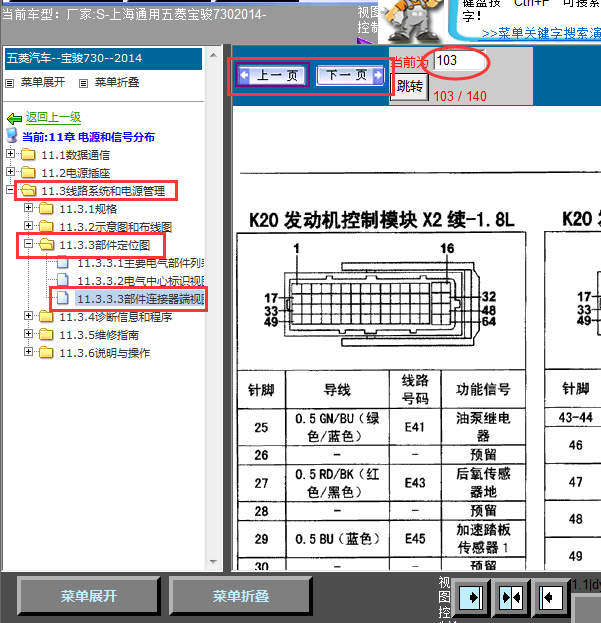Expand the 11.3.2示意图和布线图 node
Viewport: 601px width, 623px height.
(x=28, y=225)
